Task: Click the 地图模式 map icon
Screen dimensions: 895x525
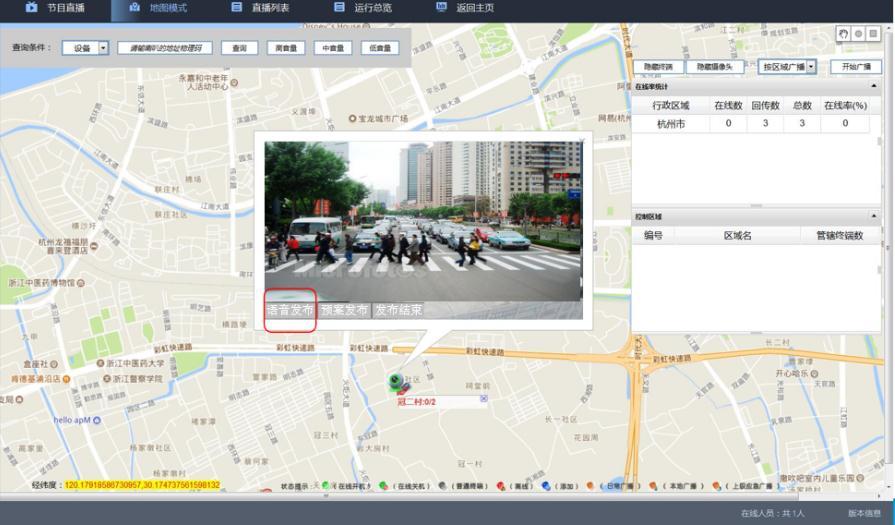Action: 134,7
